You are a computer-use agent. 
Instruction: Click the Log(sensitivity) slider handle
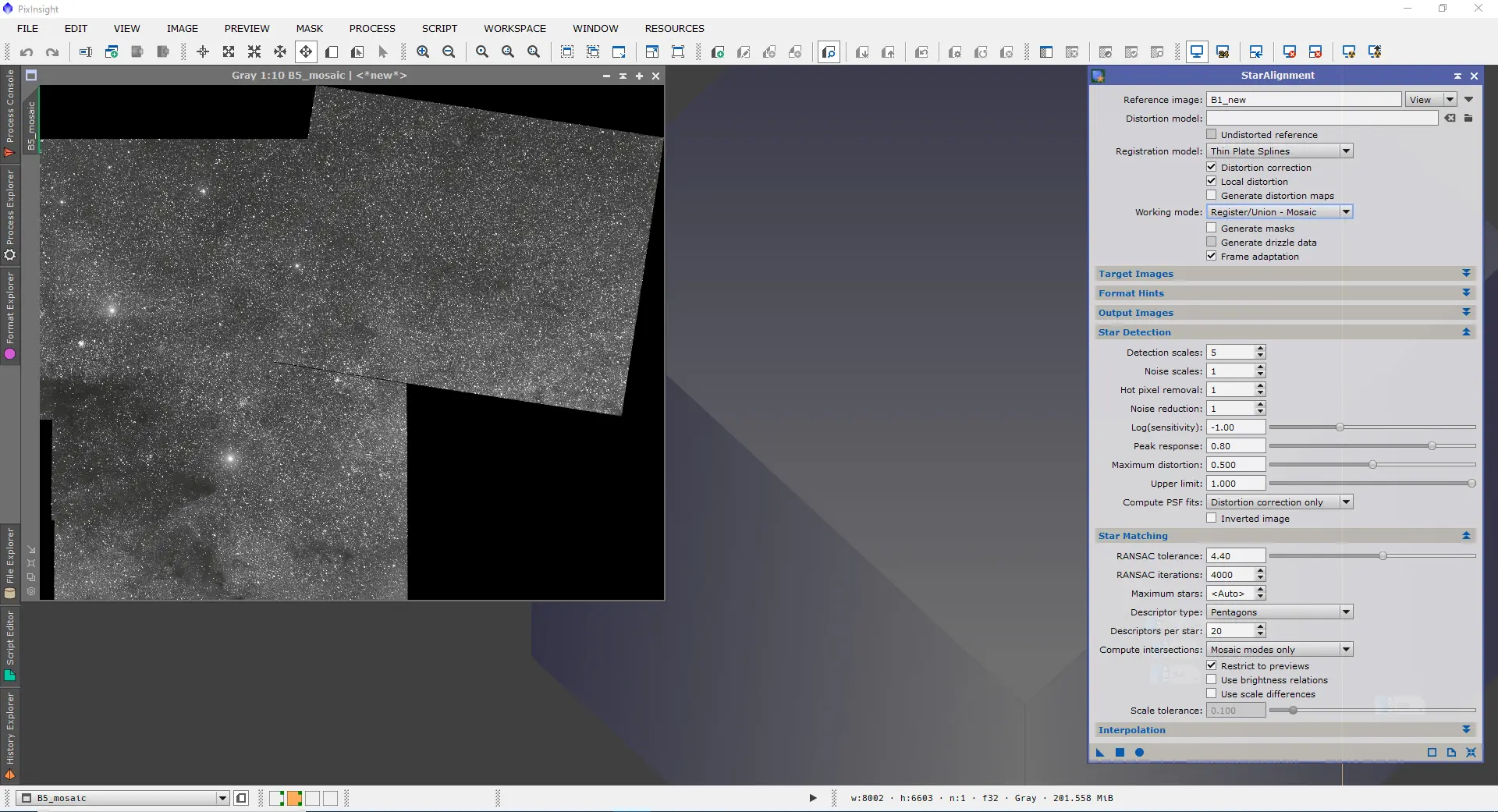[x=1340, y=427]
